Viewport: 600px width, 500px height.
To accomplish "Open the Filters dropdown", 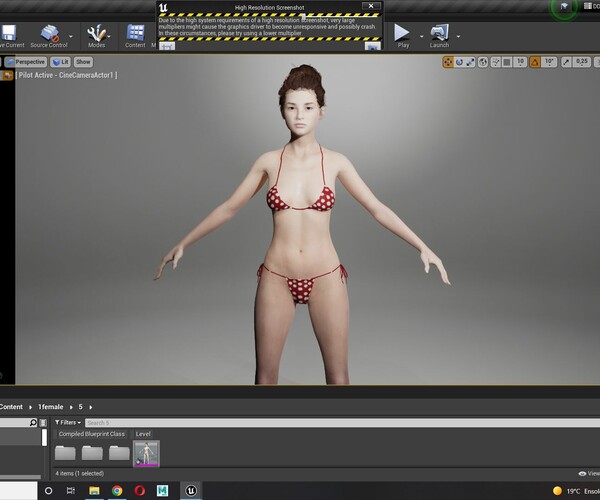I will pos(68,422).
